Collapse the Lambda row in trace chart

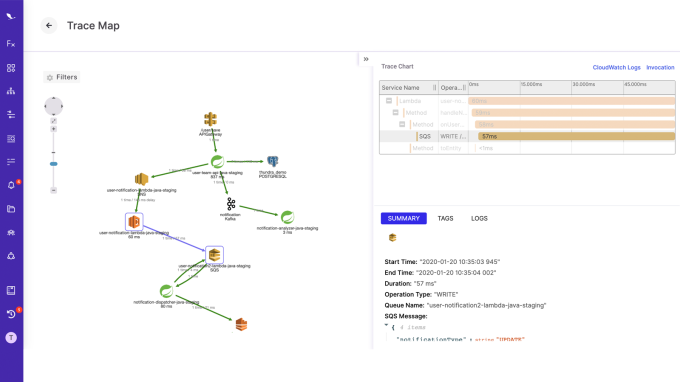tap(389, 101)
